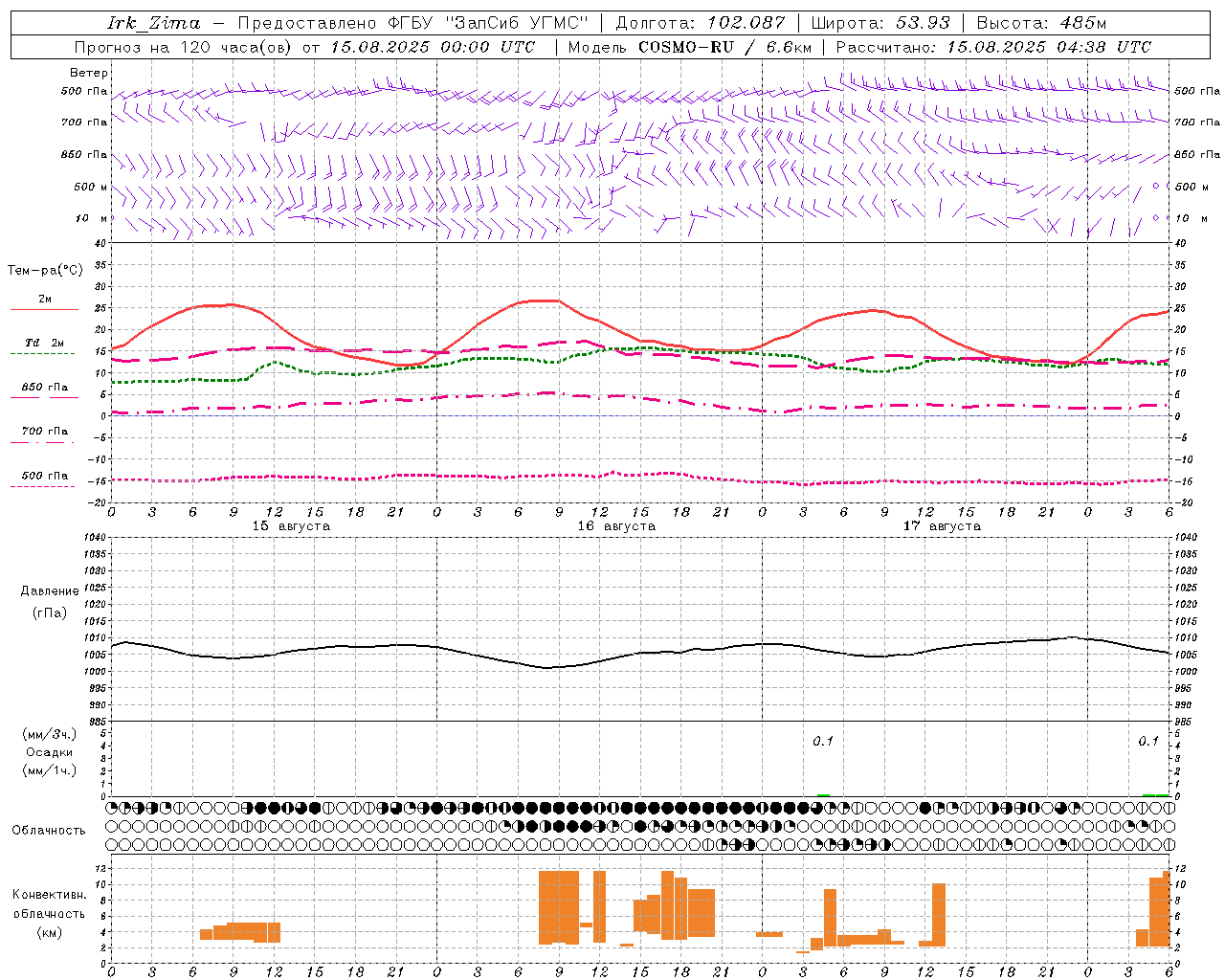This screenshot has width=1225, height=980.
Task: Click the "Облачность" cloudiness label
Action: [49, 830]
